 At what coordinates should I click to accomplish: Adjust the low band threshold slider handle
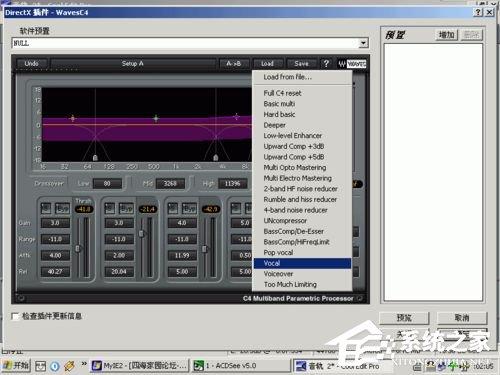(x=78, y=248)
